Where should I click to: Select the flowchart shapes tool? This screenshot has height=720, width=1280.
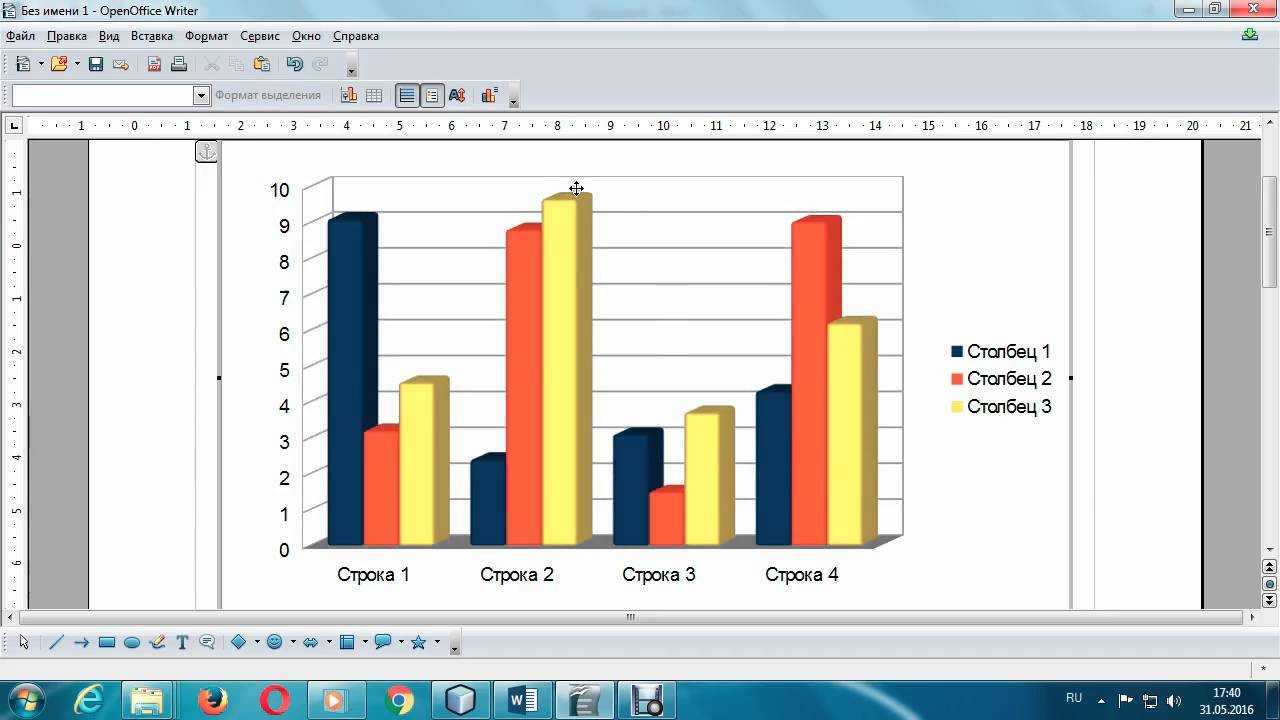pyautogui.click(x=347, y=642)
